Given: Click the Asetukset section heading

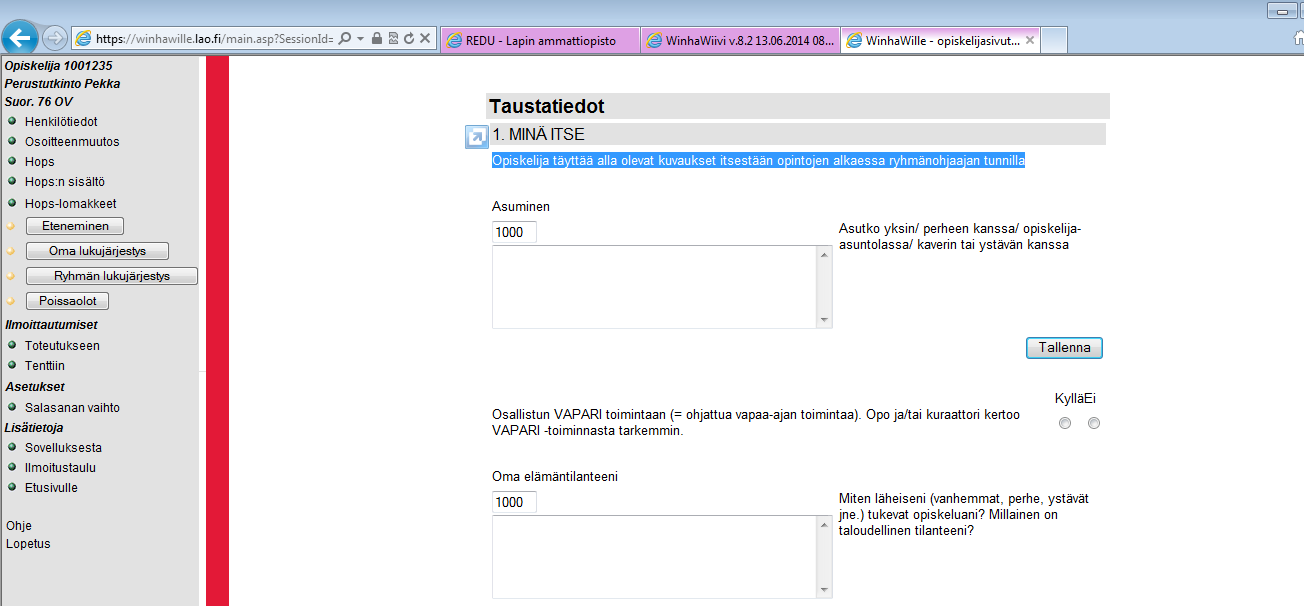Looking at the screenshot, I should point(35,387).
